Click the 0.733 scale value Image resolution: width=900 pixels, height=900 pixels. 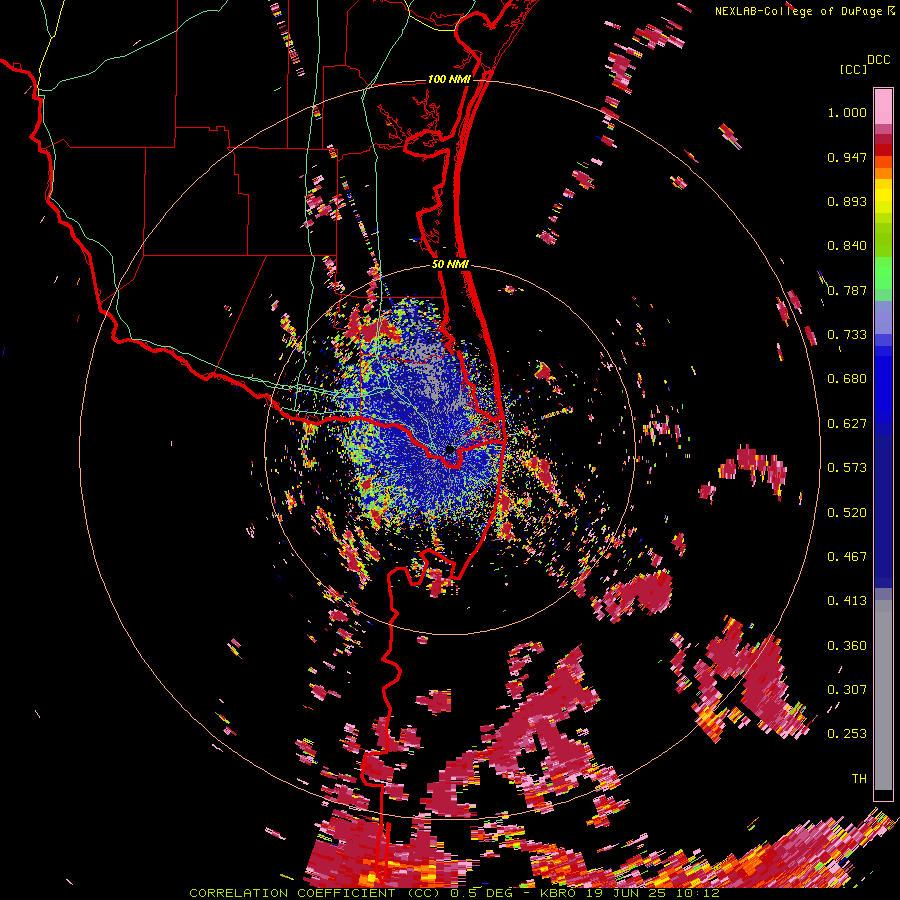(x=847, y=335)
